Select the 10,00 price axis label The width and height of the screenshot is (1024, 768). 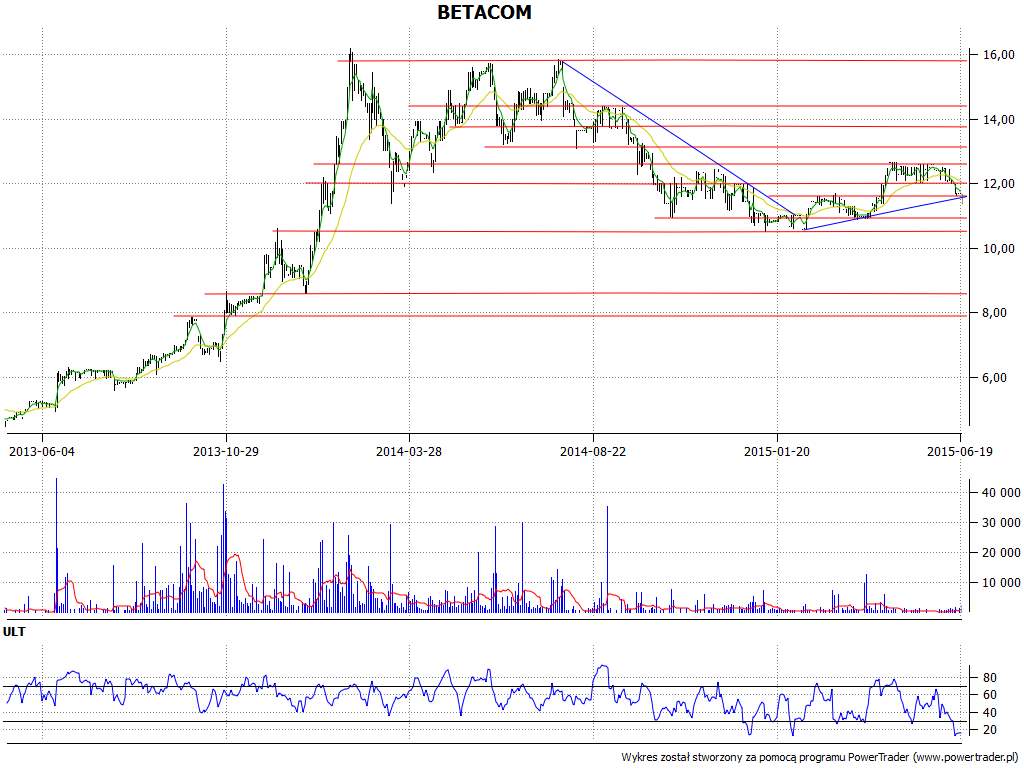999,249
